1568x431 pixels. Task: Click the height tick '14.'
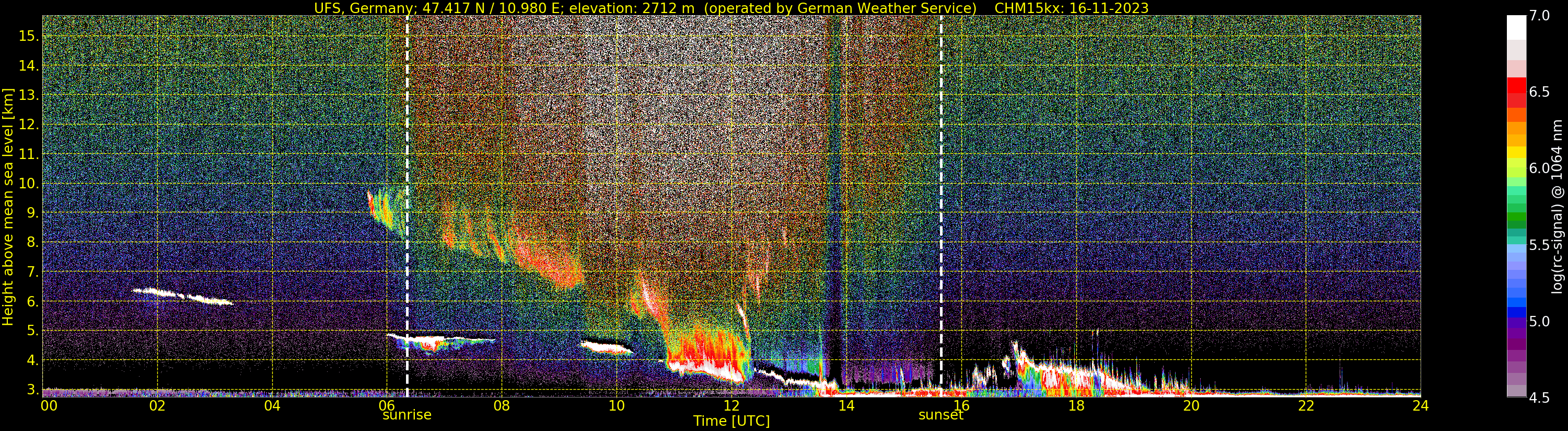29,65
